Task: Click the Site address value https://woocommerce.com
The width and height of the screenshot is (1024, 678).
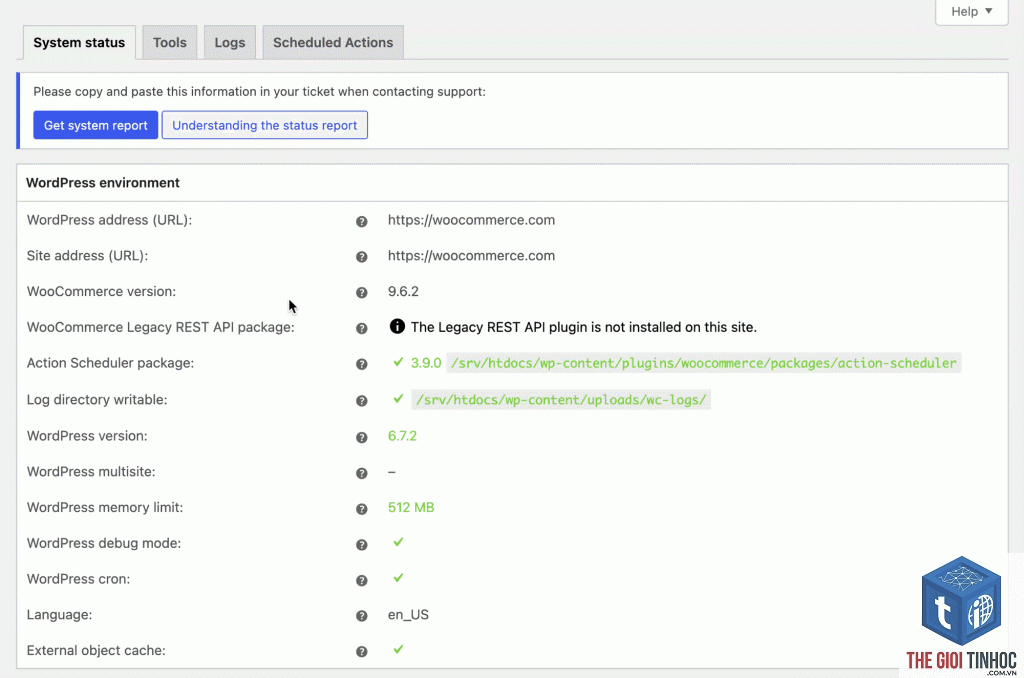Action: pos(472,256)
